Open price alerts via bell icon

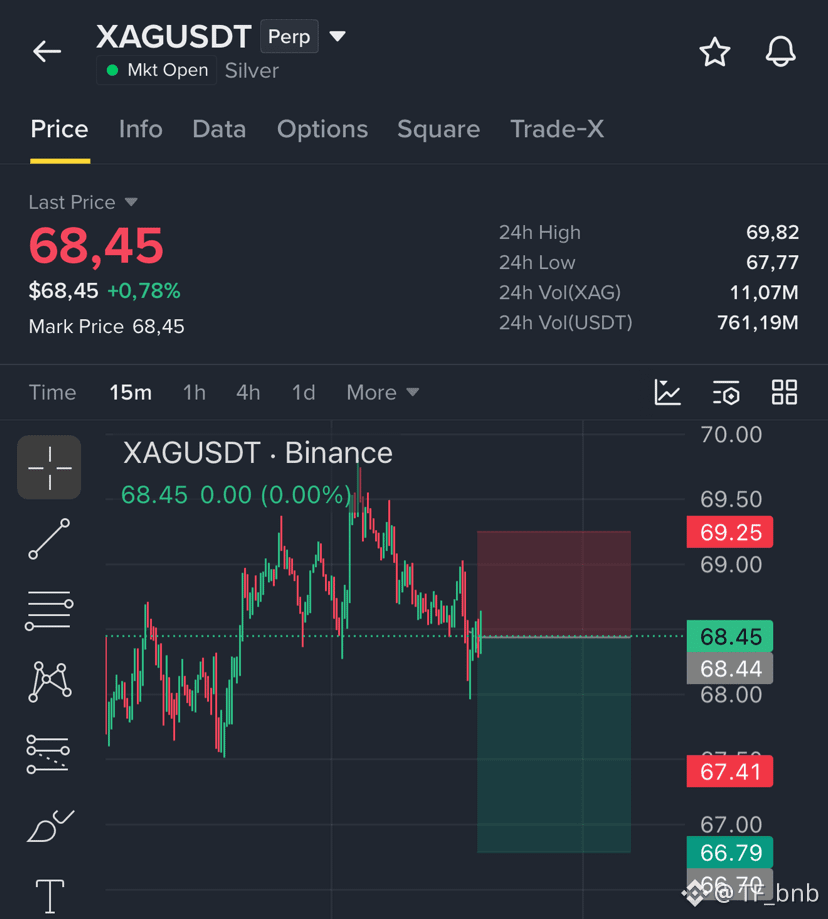pyautogui.click(x=781, y=52)
